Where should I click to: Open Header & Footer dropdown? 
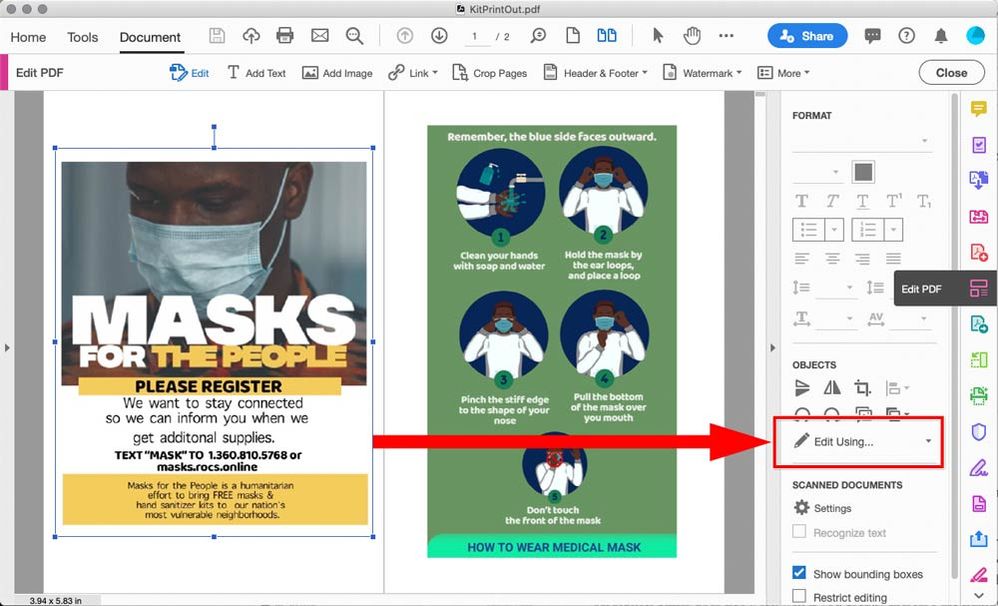click(595, 73)
